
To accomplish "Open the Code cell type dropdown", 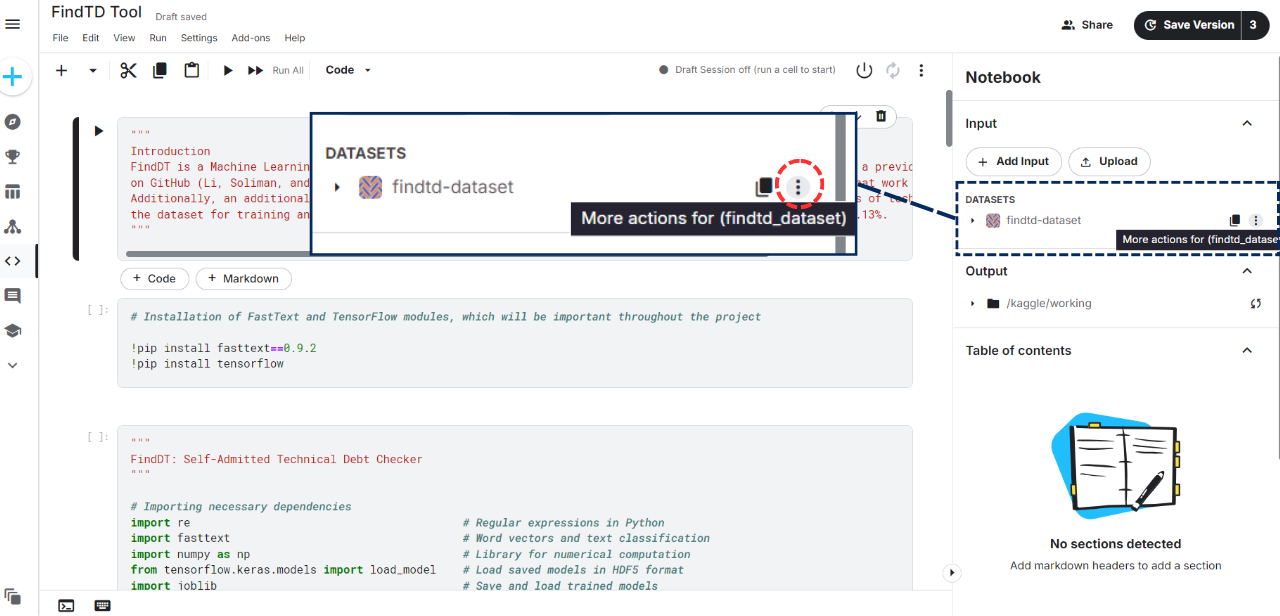I will click(348, 70).
